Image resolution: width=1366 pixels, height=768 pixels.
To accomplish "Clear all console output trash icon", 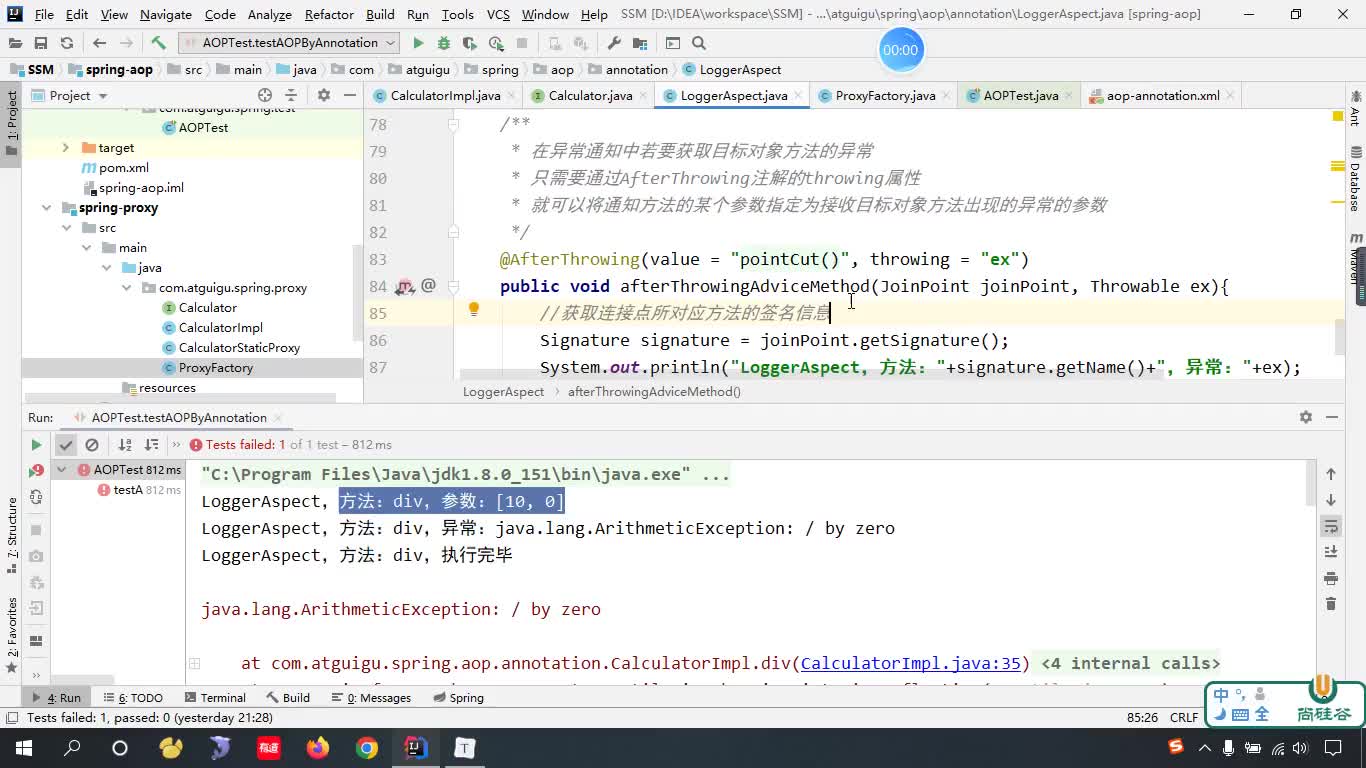I will coord(1331,603).
